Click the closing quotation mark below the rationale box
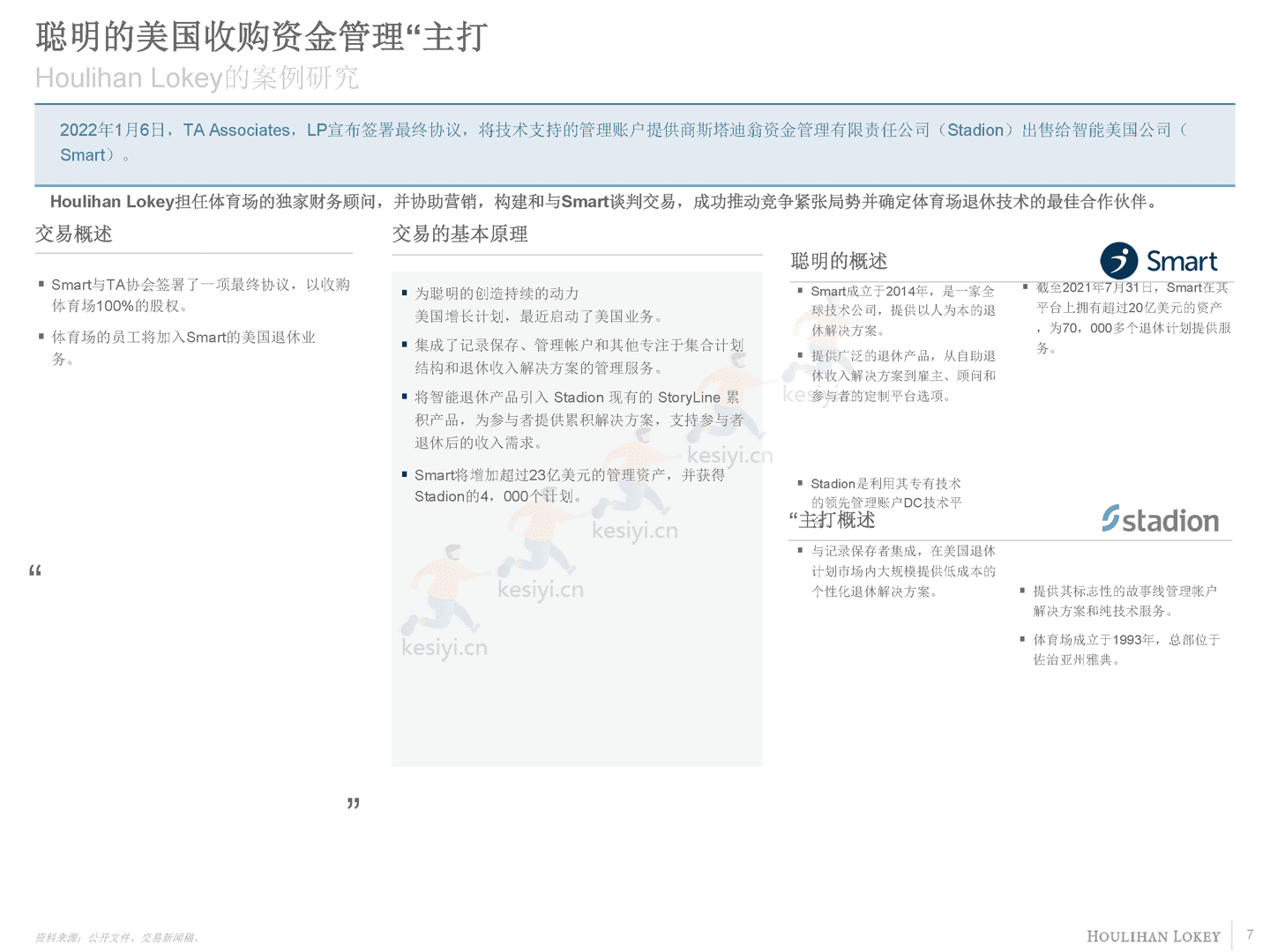Image resolution: width=1270 pixels, height=952 pixels. pos(353,803)
